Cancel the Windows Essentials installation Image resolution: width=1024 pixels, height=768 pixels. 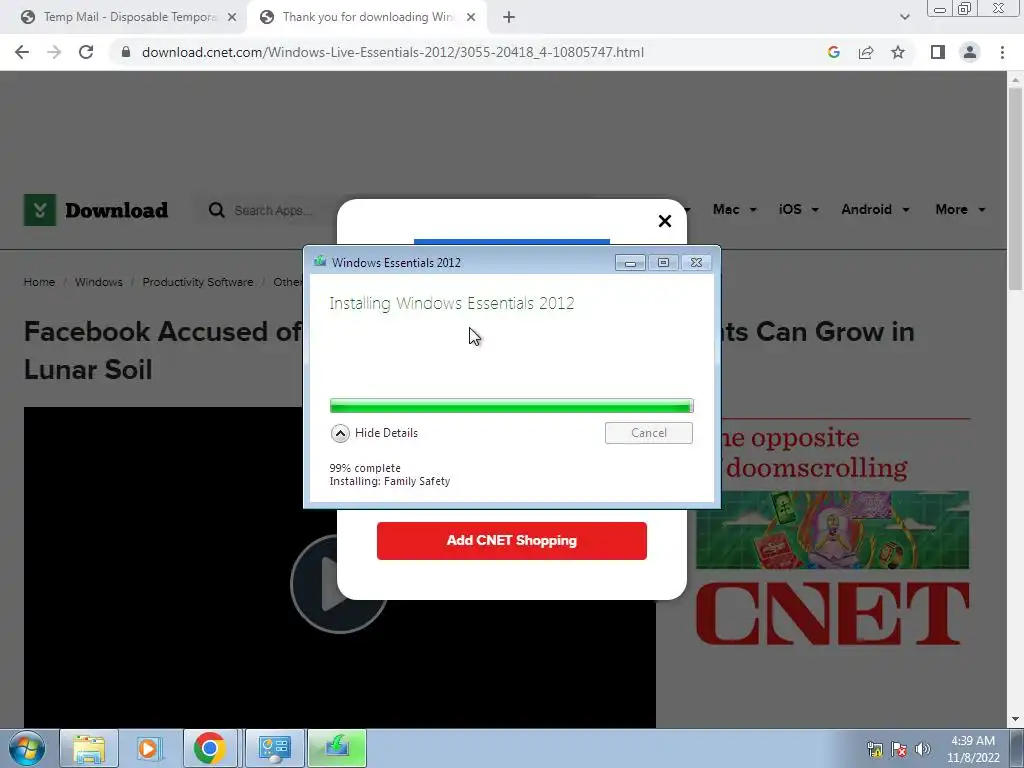(x=648, y=433)
